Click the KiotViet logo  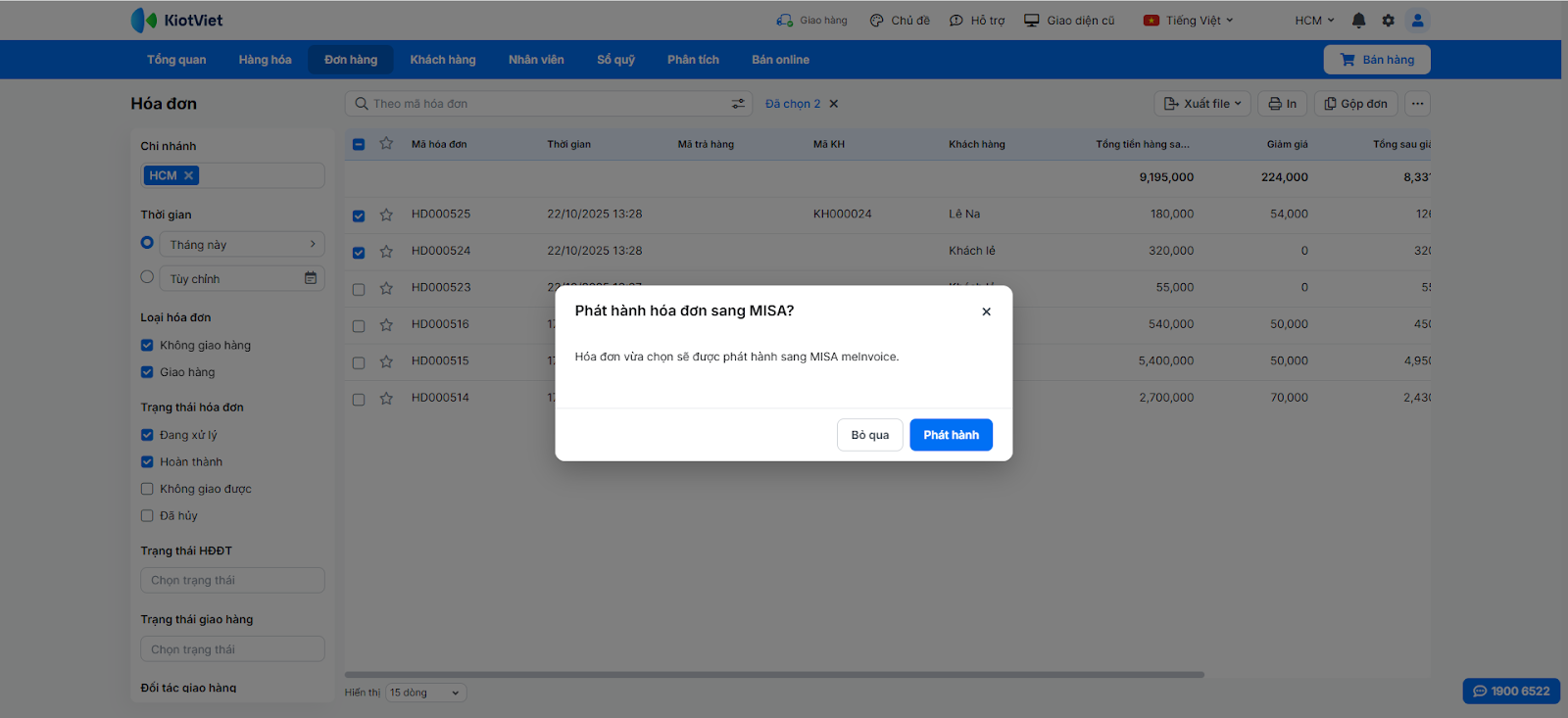pyautogui.click(x=176, y=20)
